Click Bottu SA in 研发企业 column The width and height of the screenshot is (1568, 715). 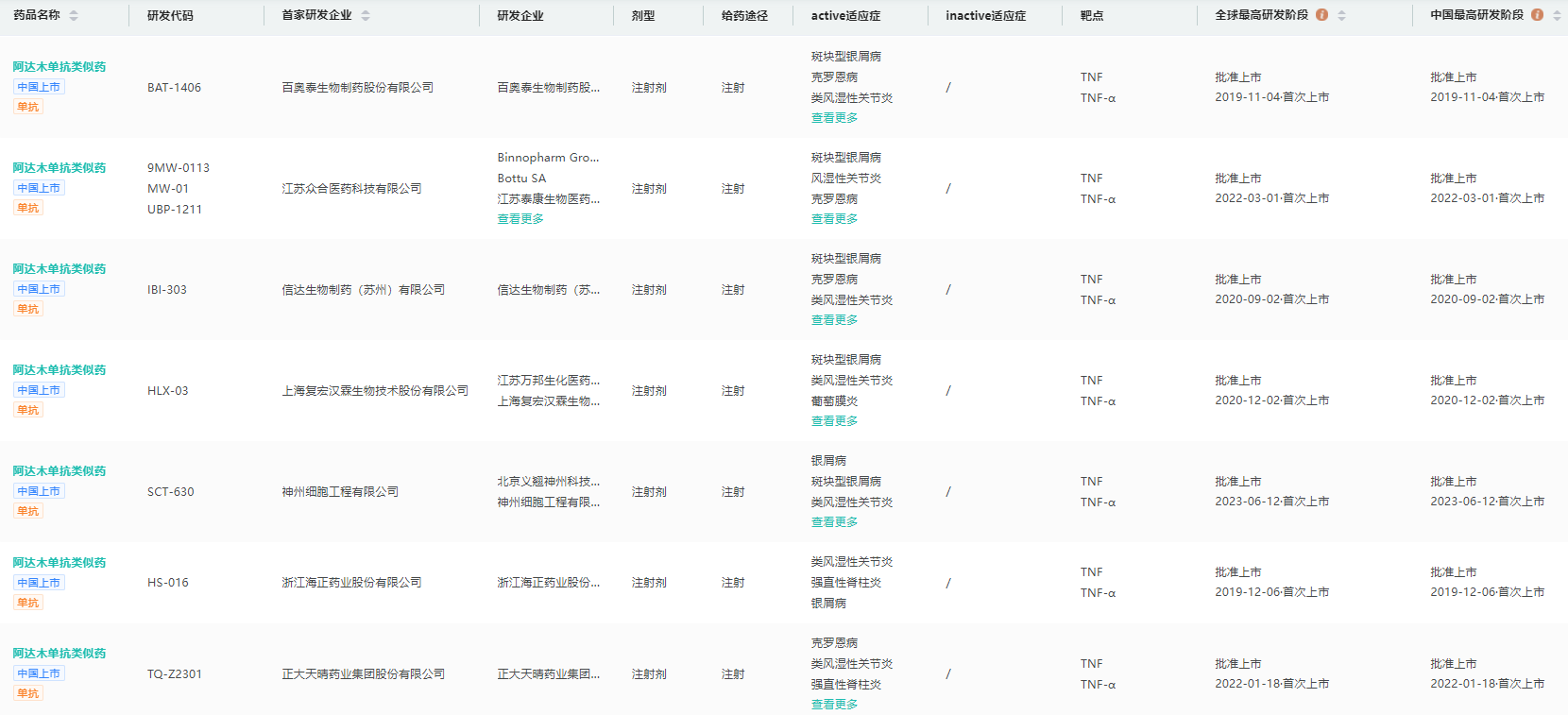click(522, 179)
